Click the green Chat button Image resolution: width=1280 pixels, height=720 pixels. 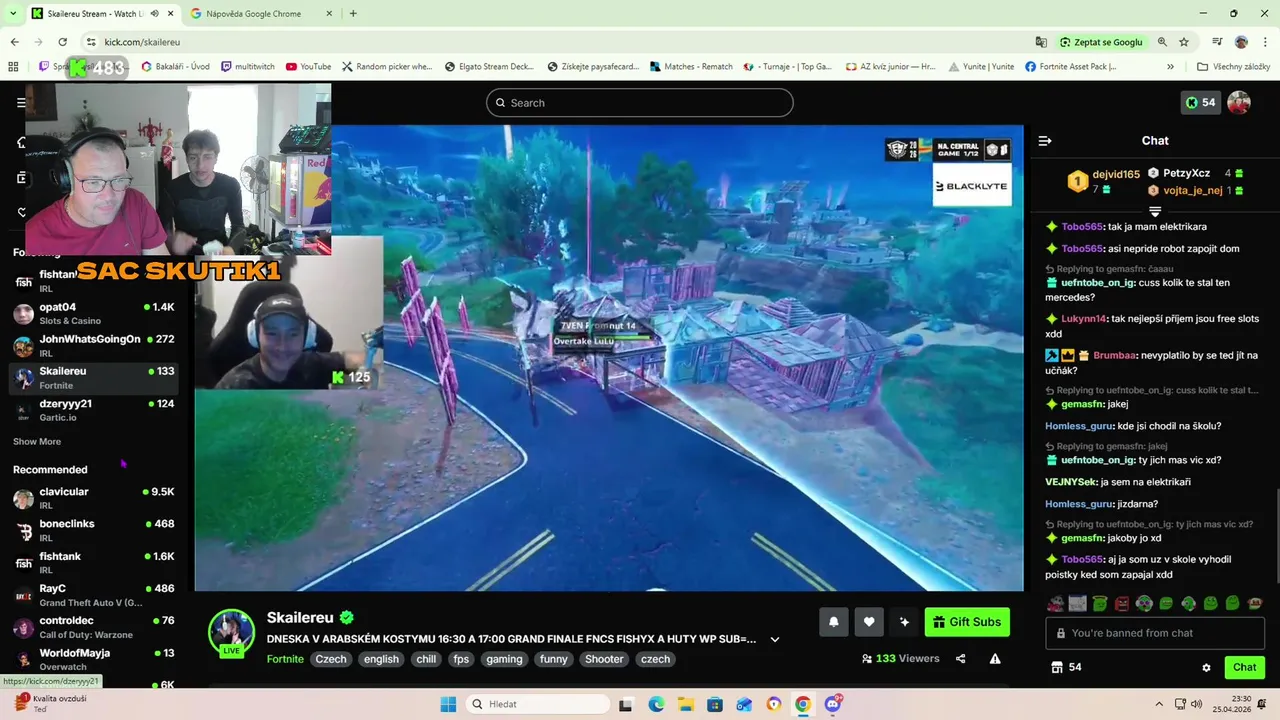[x=1244, y=667]
